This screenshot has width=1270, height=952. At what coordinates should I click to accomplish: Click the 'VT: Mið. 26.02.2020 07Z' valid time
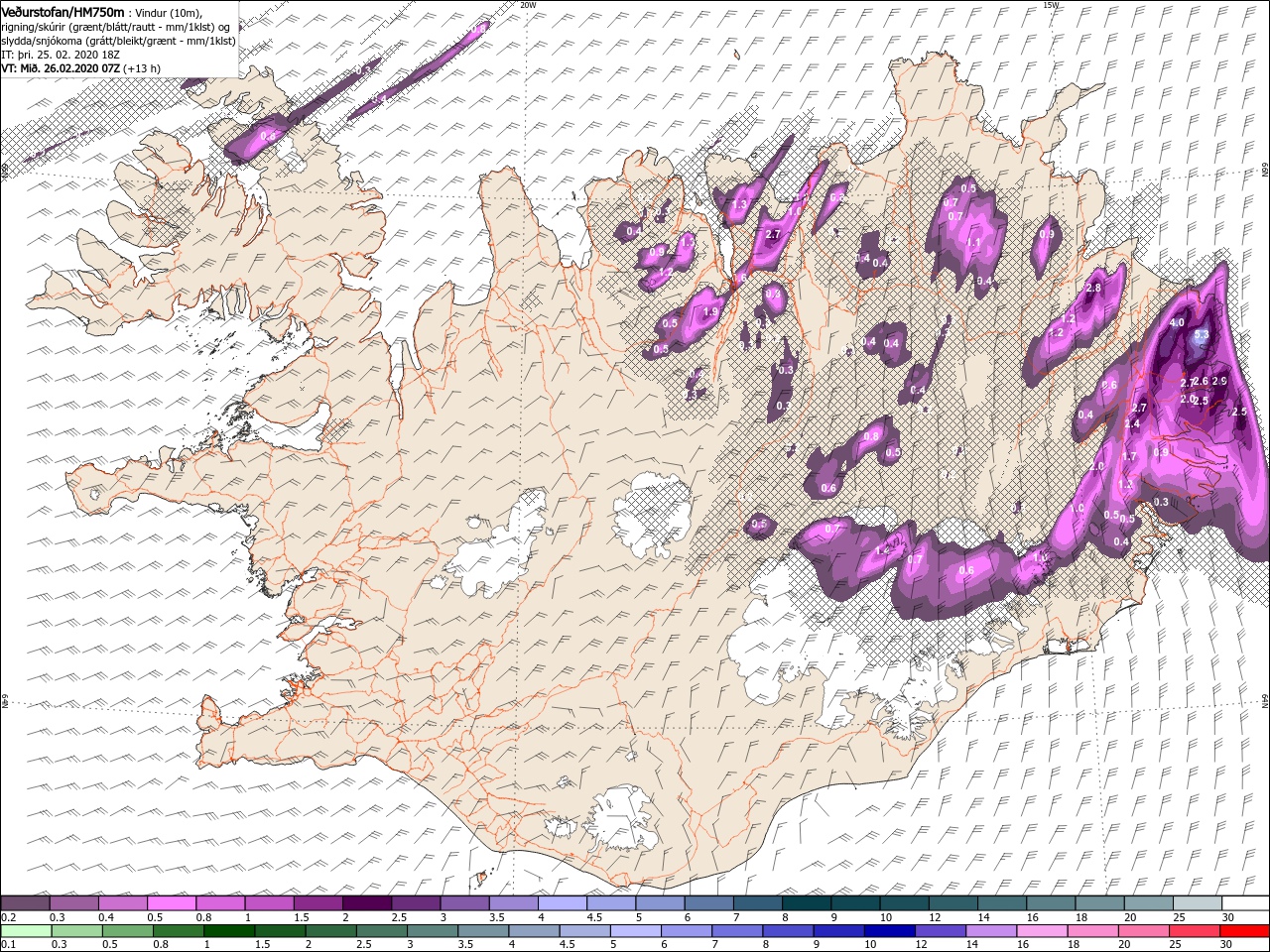coord(60,67)
